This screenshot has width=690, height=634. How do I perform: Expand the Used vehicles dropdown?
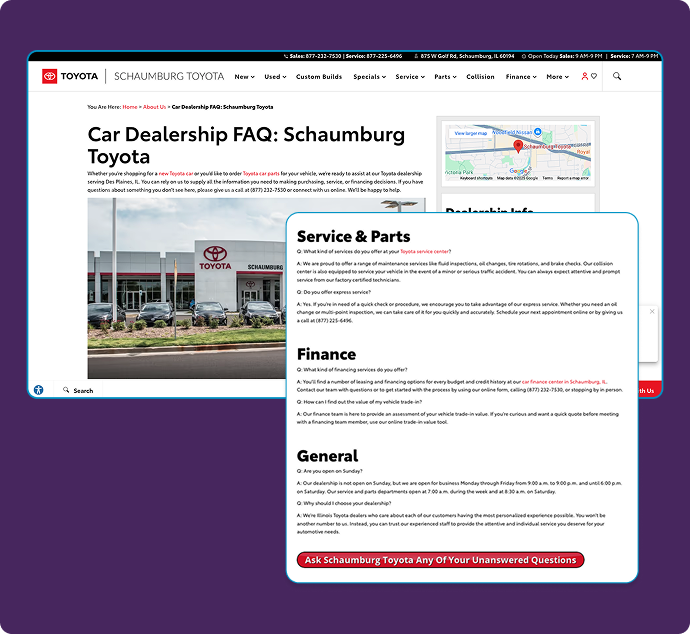274,77
